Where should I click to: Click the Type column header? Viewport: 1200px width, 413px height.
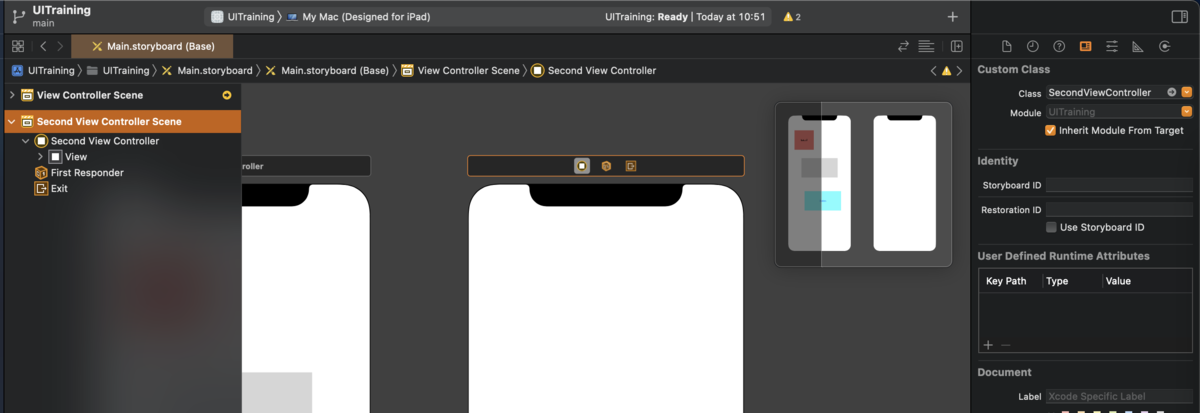pos(1057,281)
